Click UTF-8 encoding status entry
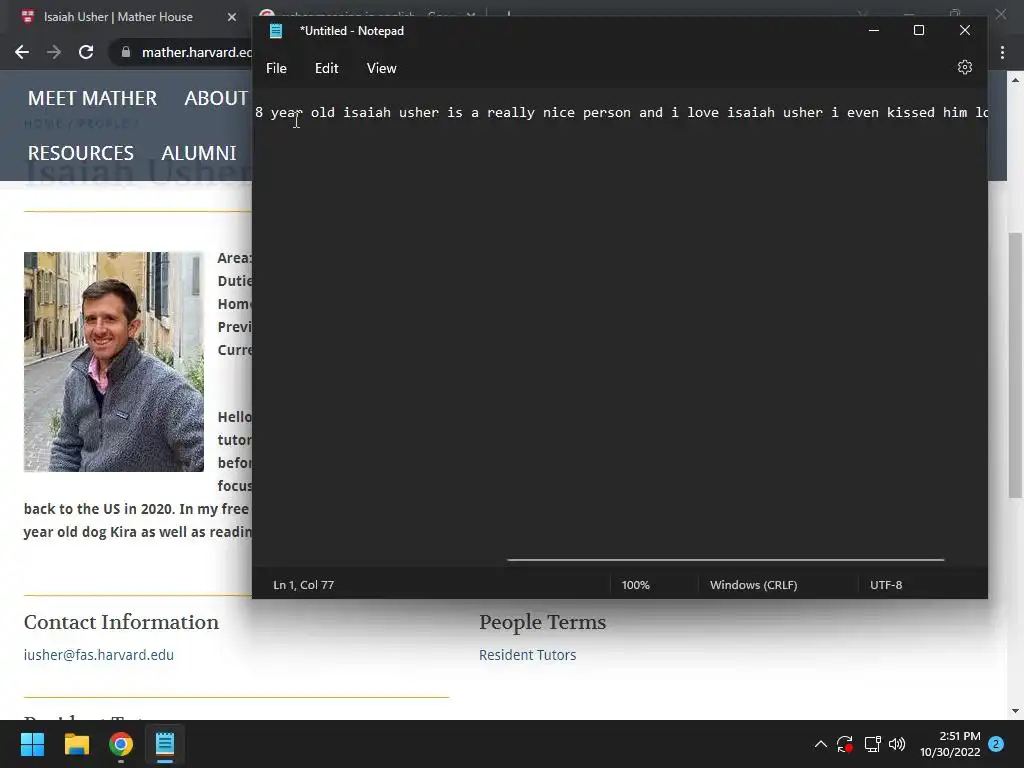The width and height of the screenshot is (1024, 768). point(886,585)
